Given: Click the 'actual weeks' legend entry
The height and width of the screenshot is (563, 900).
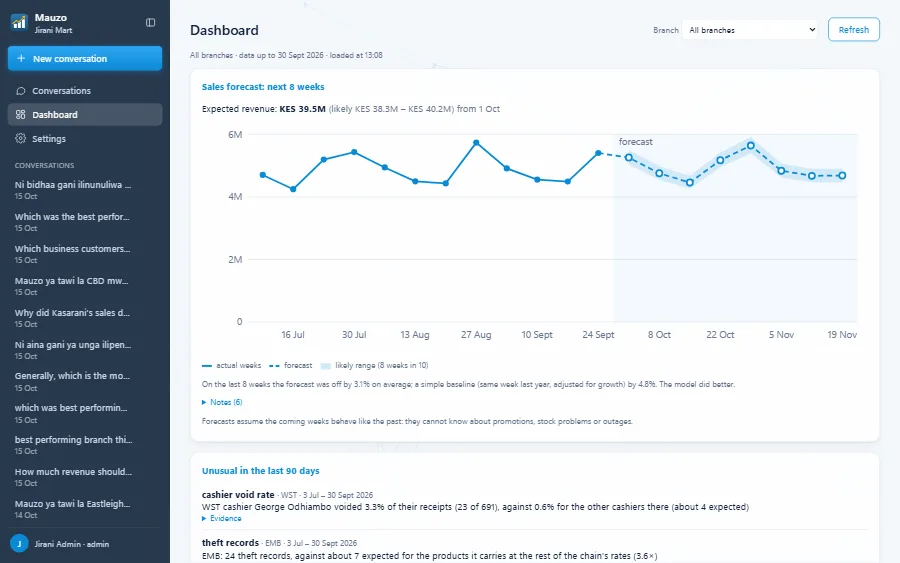Looking at the screenshot, I should [231, 366].
